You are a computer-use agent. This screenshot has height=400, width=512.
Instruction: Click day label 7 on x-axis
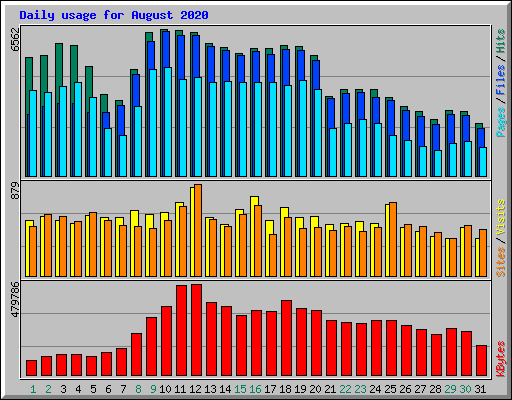click(123, 389)
